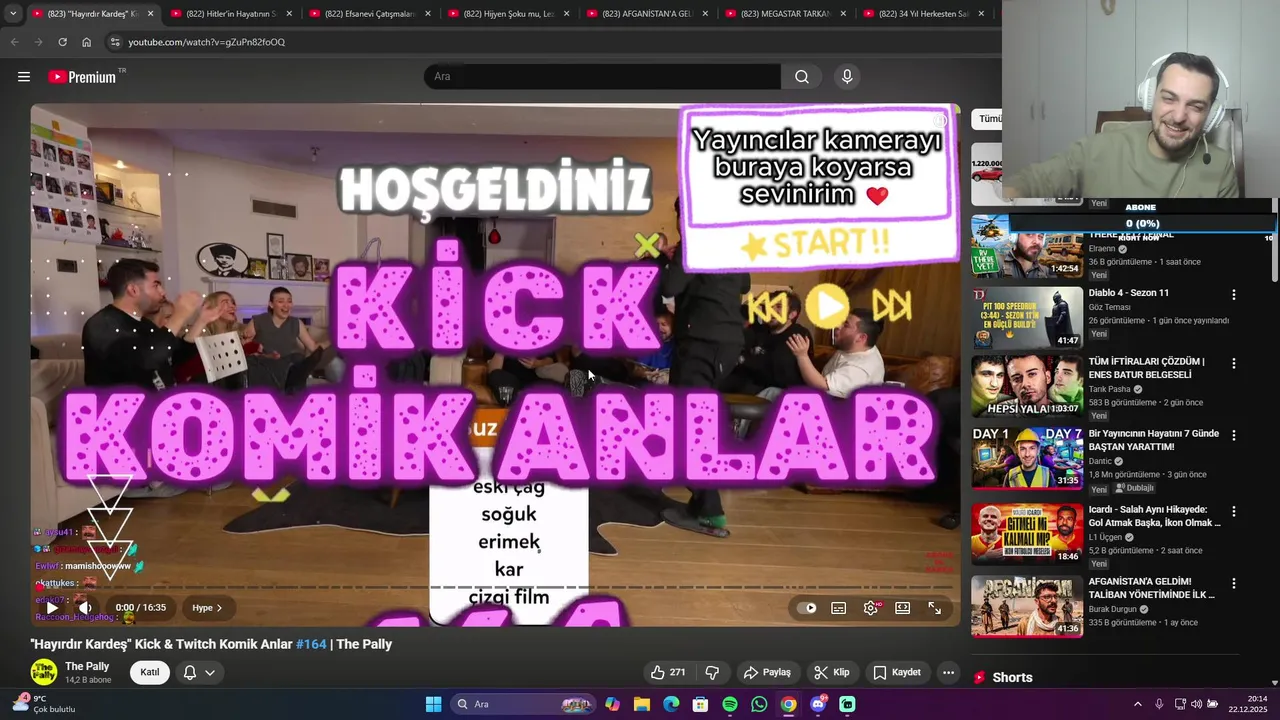Start voice search with microphone icon
The image size is (1280, 720).
click(847, 77)
